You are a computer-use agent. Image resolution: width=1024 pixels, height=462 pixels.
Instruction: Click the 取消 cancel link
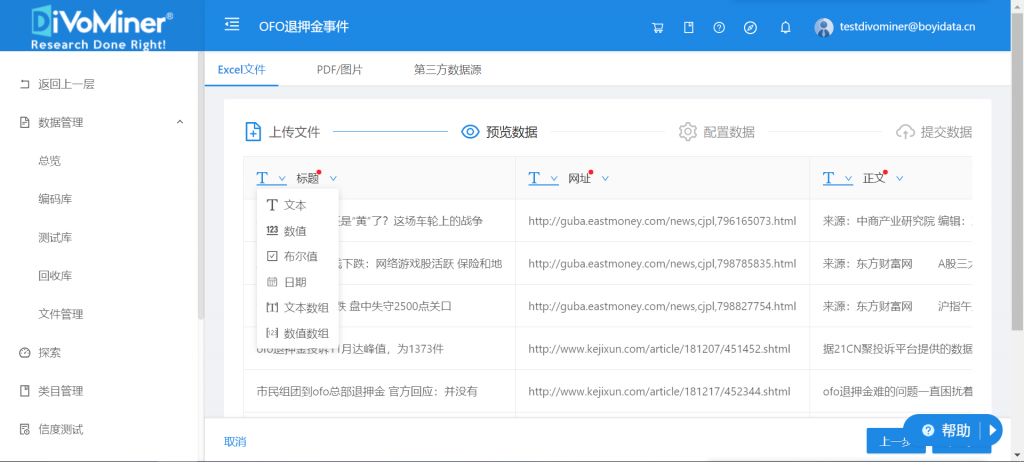tap(235, 442)
